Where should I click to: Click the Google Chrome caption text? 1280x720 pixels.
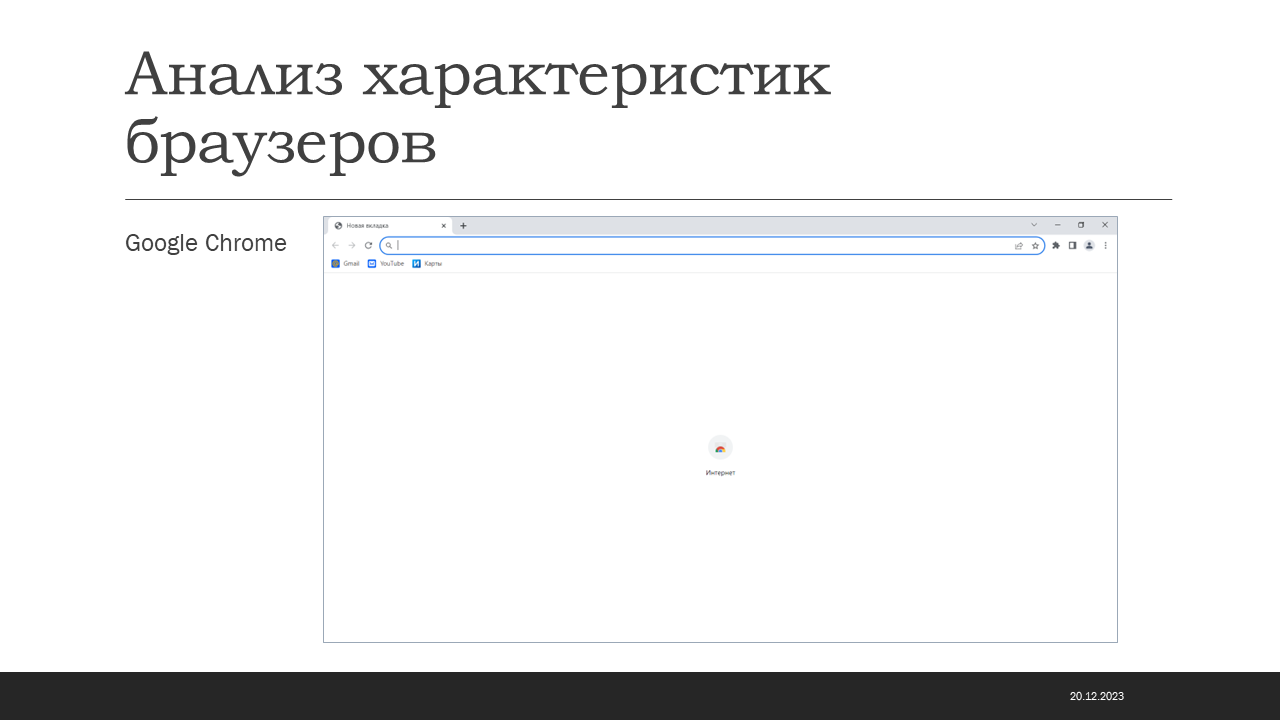point(206,243)
